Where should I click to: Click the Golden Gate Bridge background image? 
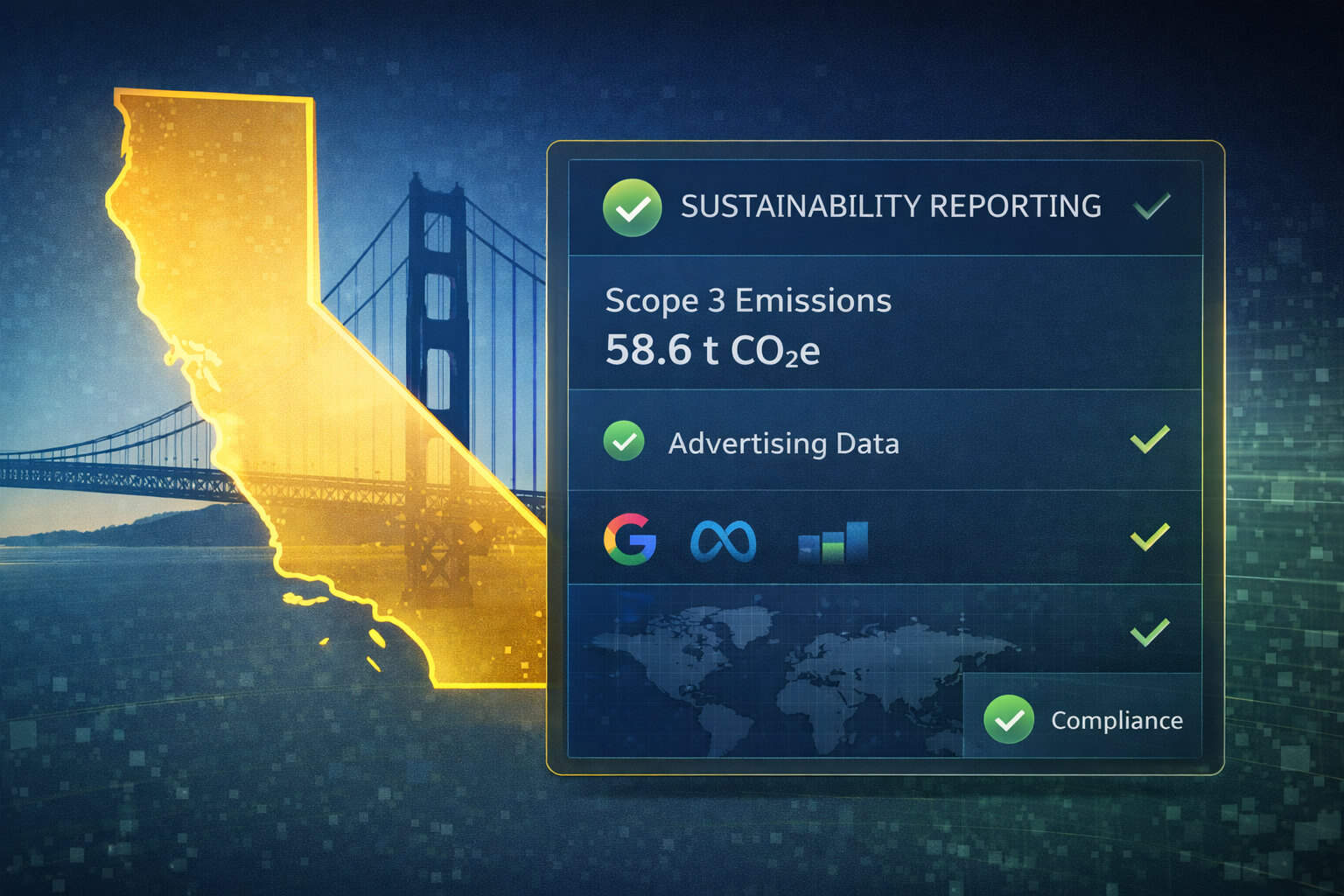coord(429,262)
